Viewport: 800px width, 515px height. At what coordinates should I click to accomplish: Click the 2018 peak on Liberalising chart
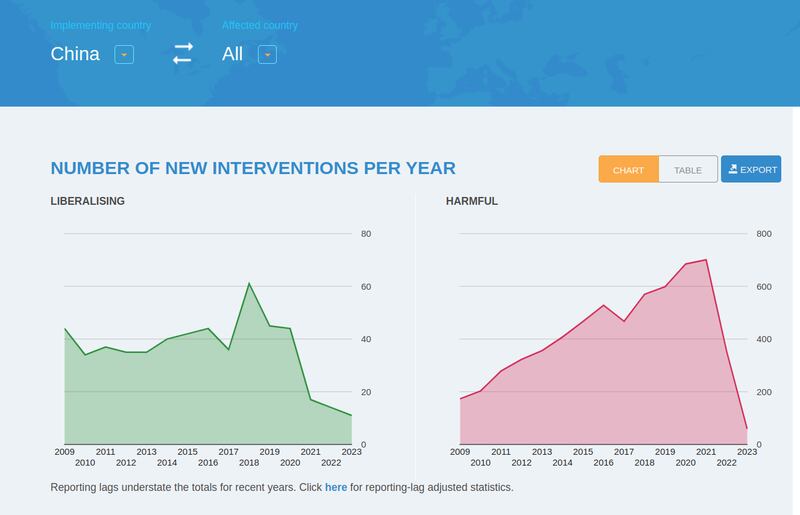point(249,284)
